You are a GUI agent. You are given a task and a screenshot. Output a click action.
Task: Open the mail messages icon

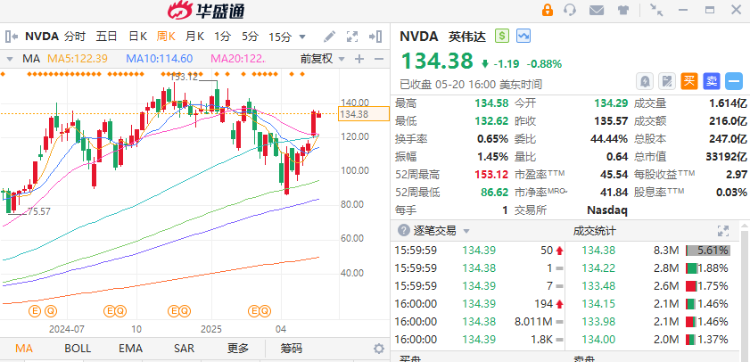596,10
